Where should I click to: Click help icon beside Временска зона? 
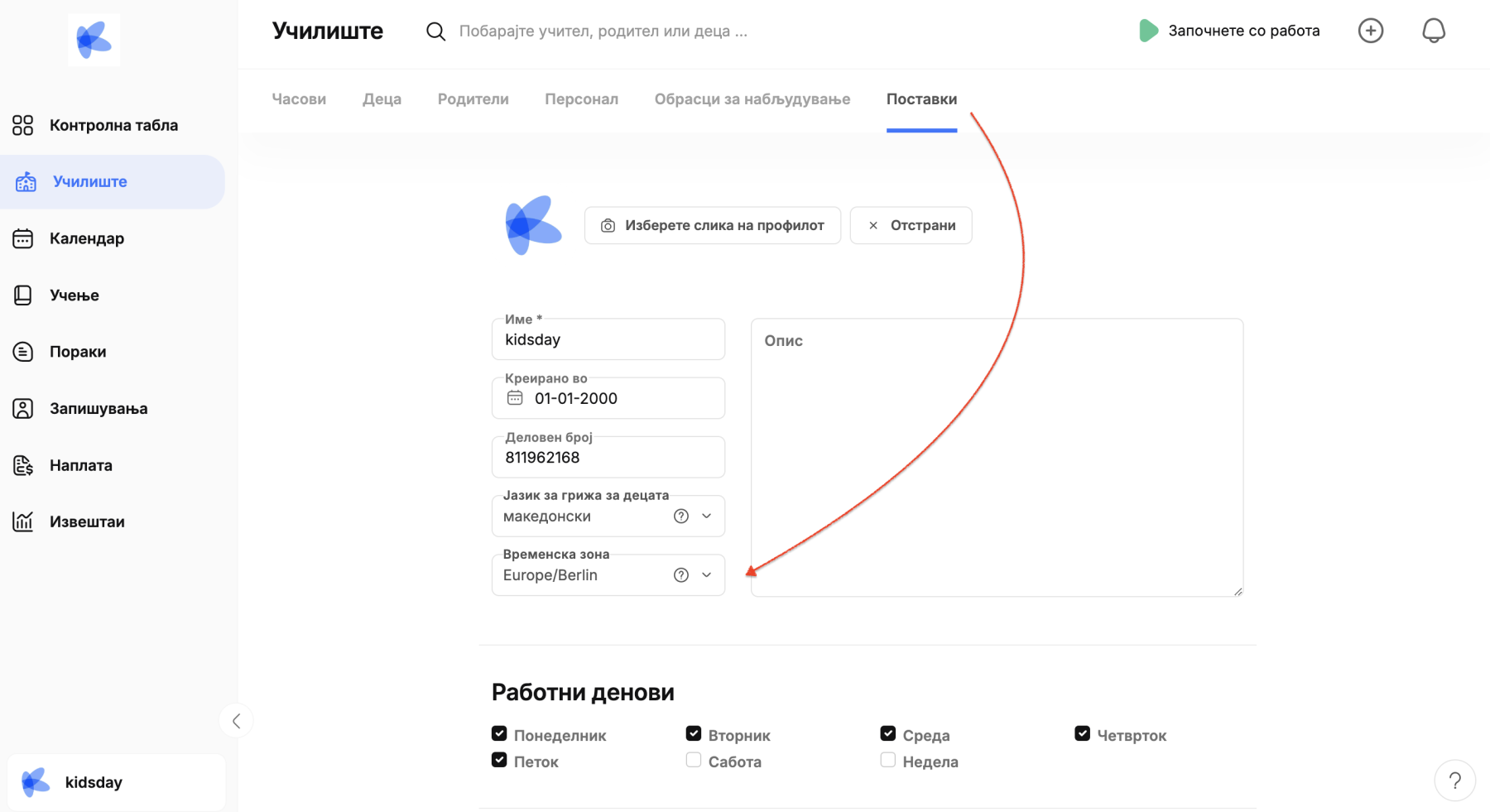[x=680, y=575]
